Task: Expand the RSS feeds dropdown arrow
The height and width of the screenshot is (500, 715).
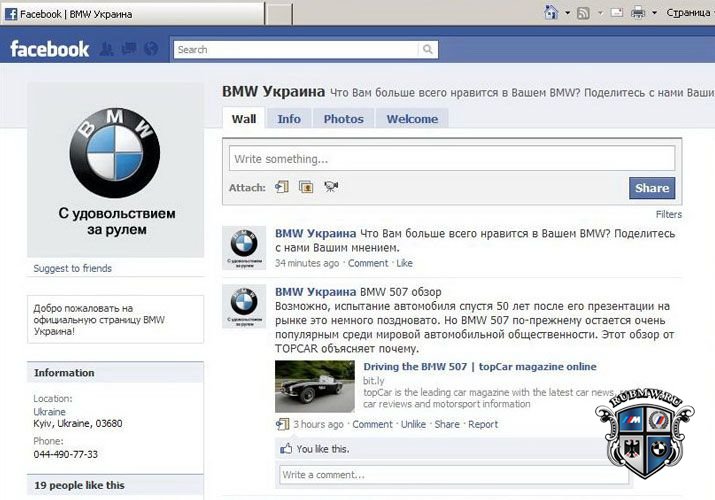Action: click(x=600, y=13)
